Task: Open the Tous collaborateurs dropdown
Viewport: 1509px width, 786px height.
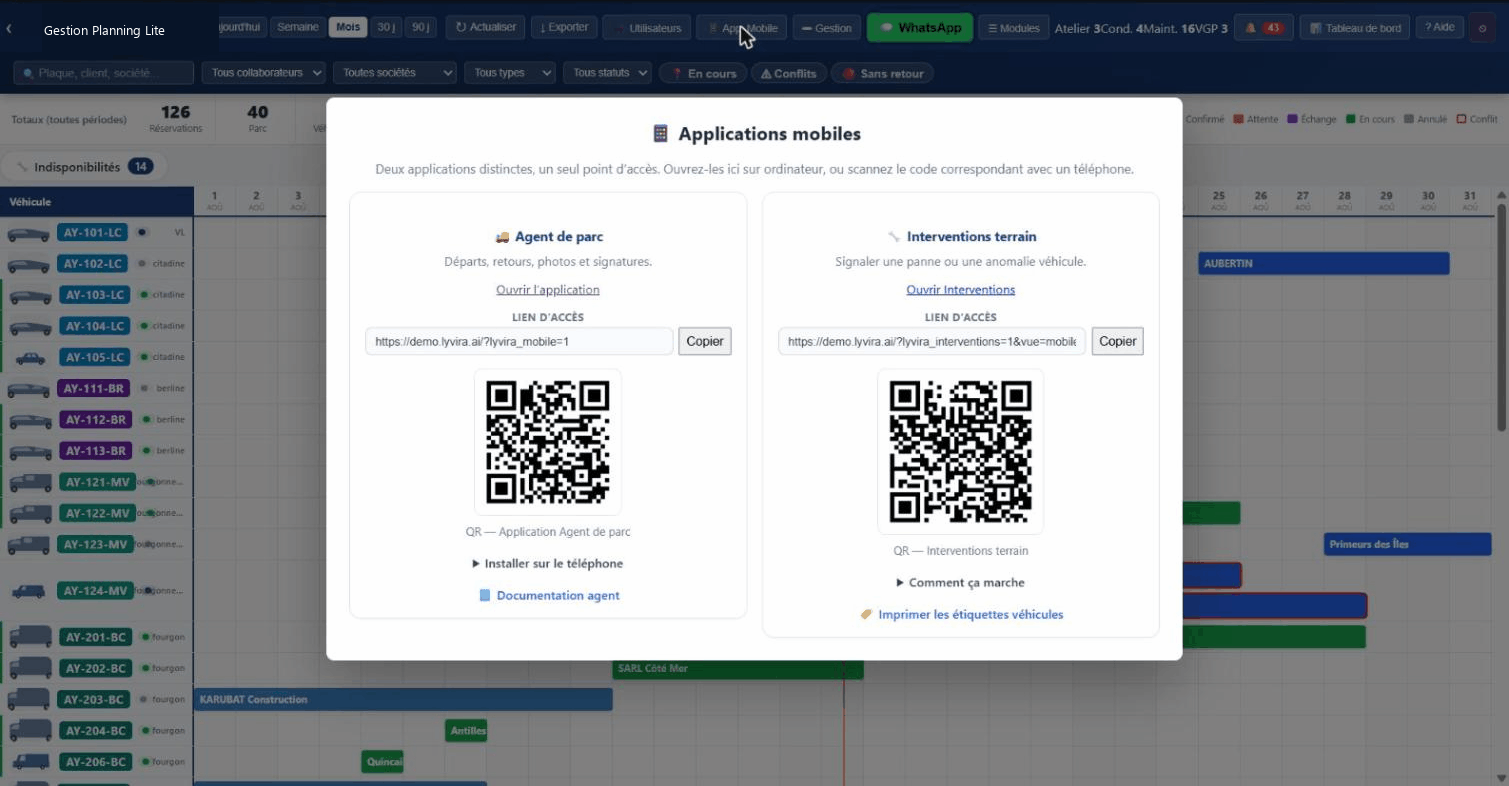Action: (x=264, y=73)
